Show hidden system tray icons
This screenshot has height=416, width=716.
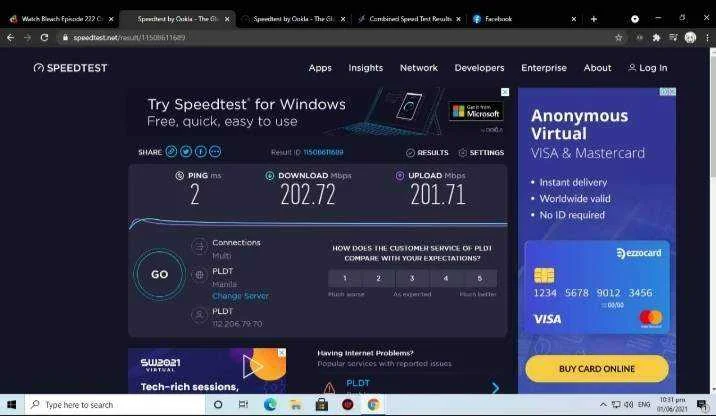(x=603, y=405)
